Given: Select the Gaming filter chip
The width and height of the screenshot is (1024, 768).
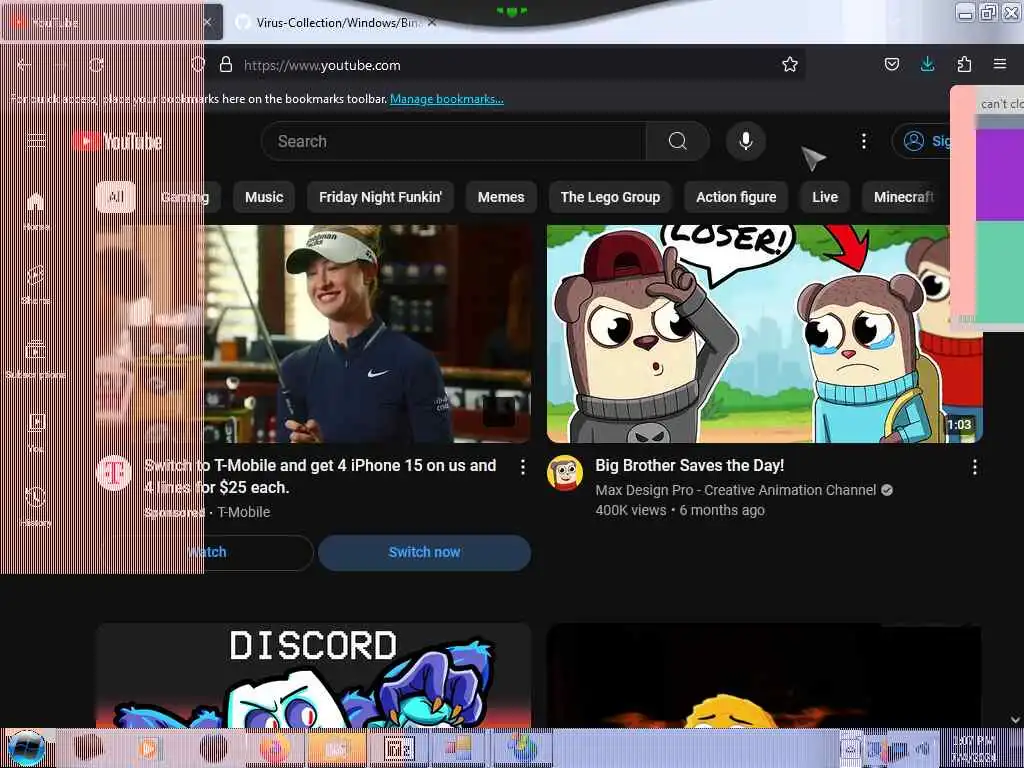Looking at the screenshot, I should (185, 197).
